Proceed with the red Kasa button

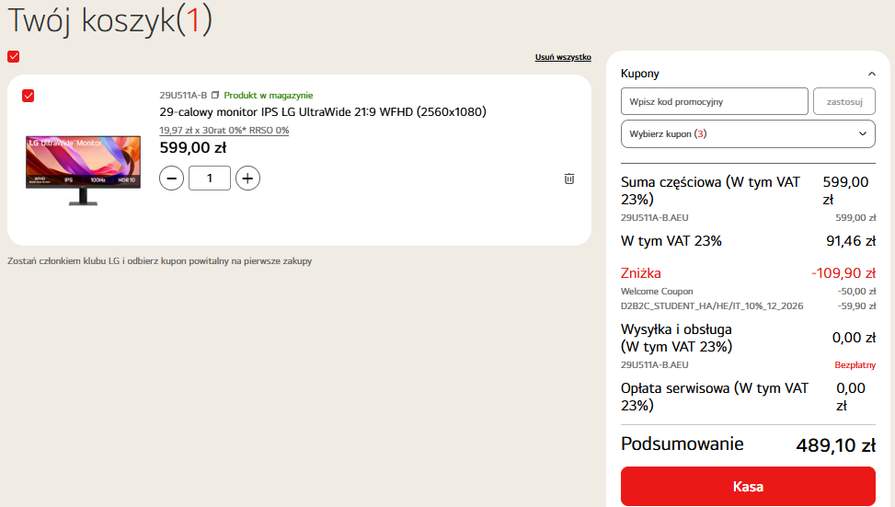(x=748, y=486)
